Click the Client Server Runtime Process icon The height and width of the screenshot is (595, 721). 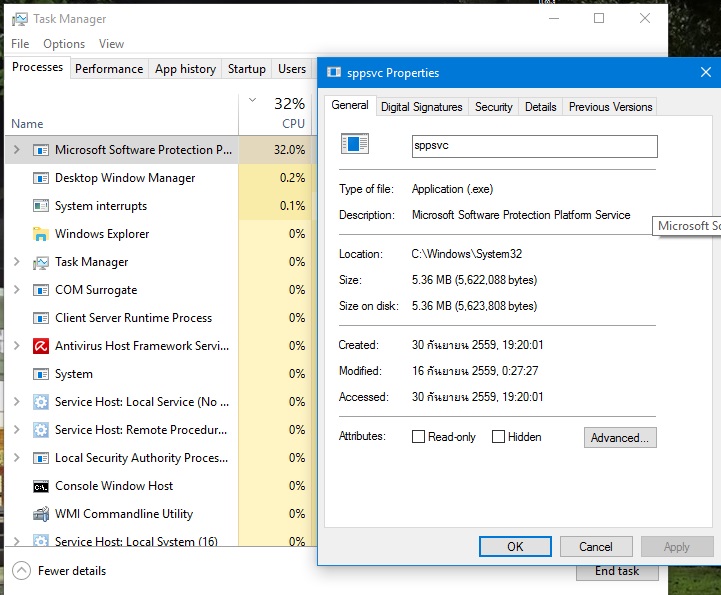41,318
